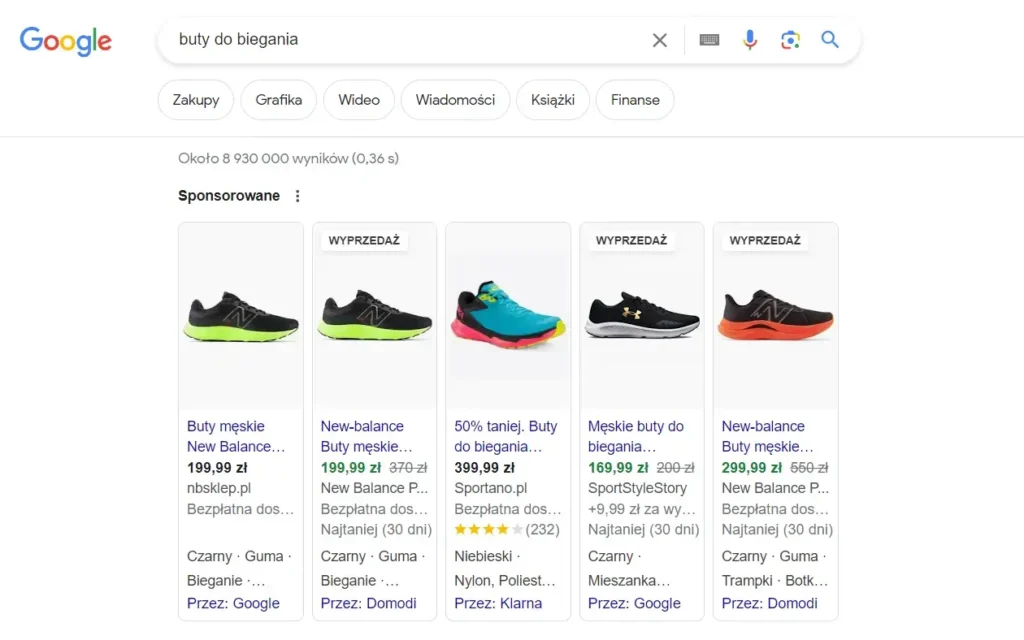Viewport: 1024px width, 640px height.
Task: Open the orange-sole New Balance shoe image
Action: pyautogui.click(x=776, y=316)
